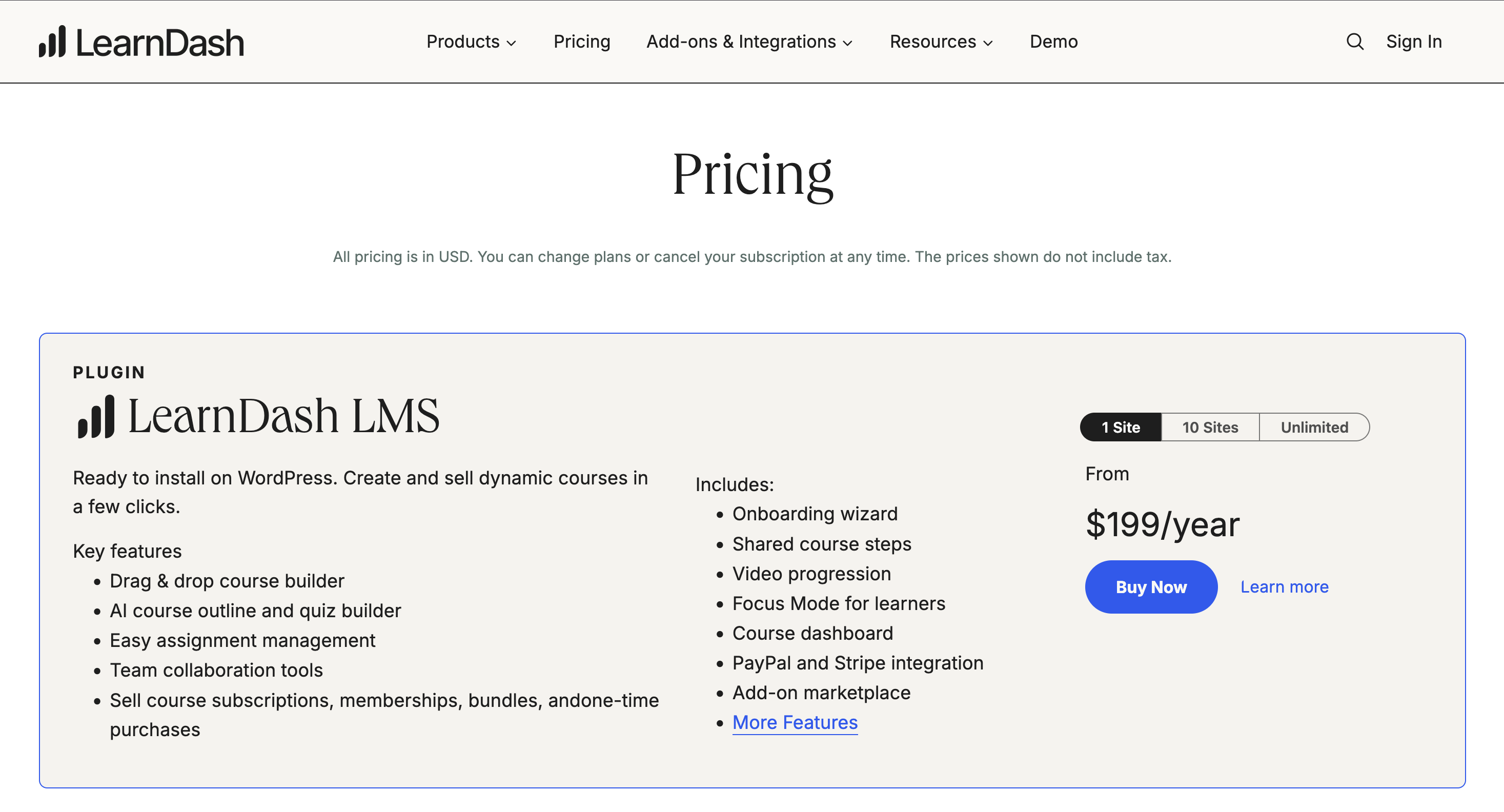The image size is (1504, 812).
Task: Click the LearnDash LMS bar-chart icon in plugin card
Action: (x=96, y=416)
